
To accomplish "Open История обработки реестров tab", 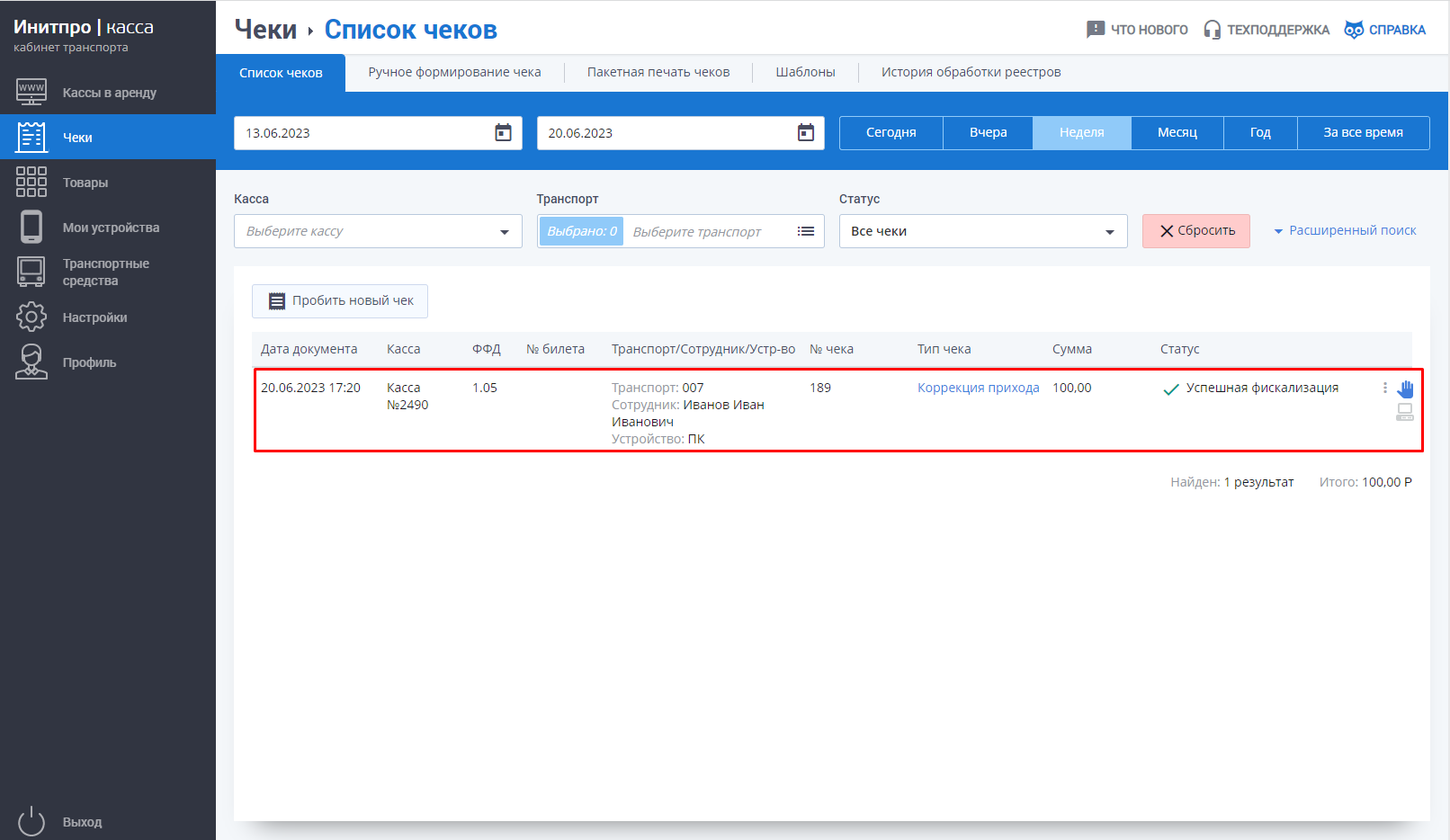I will 971,72.
